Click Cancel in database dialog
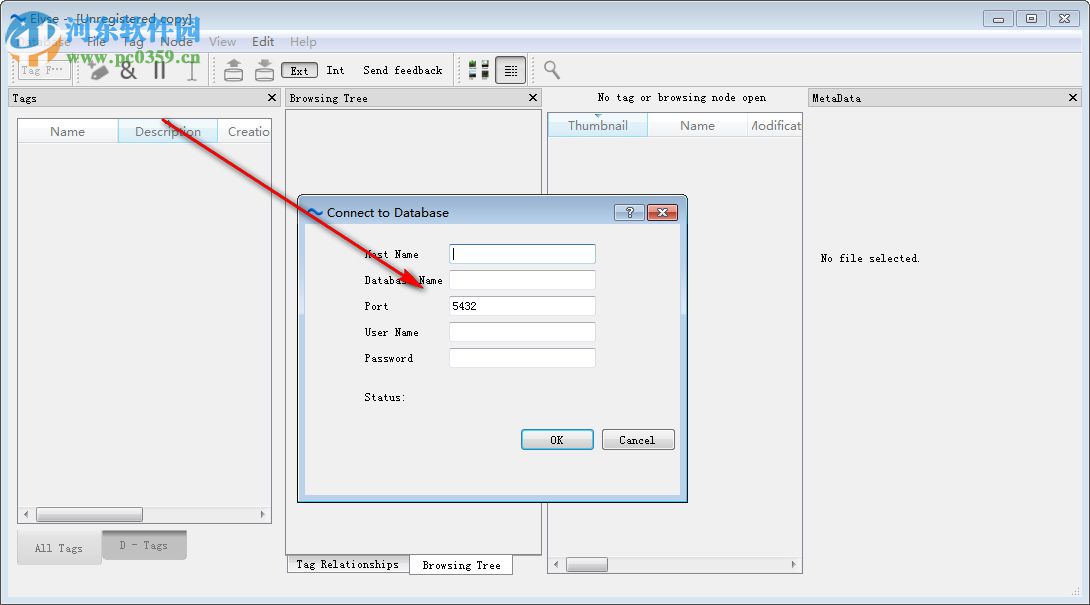This screenshot has width=1090, height=605. pos(637,439)
